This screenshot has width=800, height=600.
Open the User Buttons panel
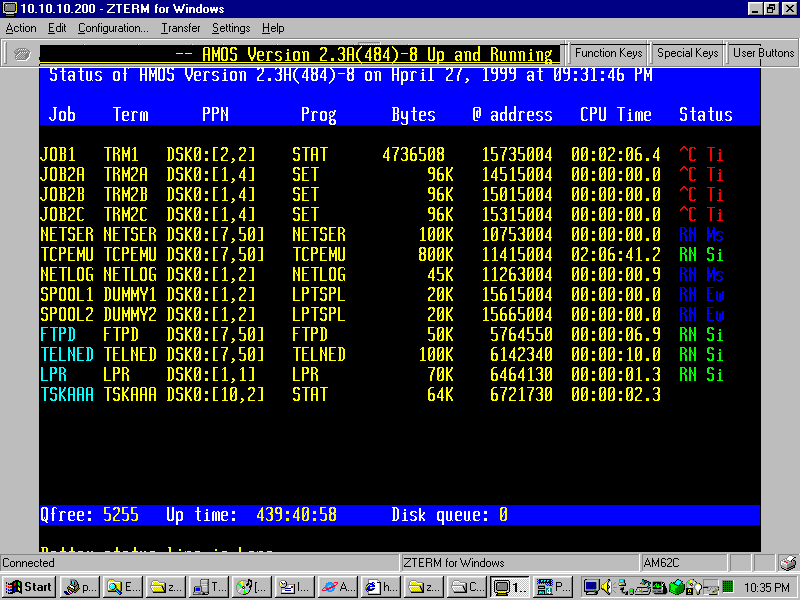[x=763, y=53]
